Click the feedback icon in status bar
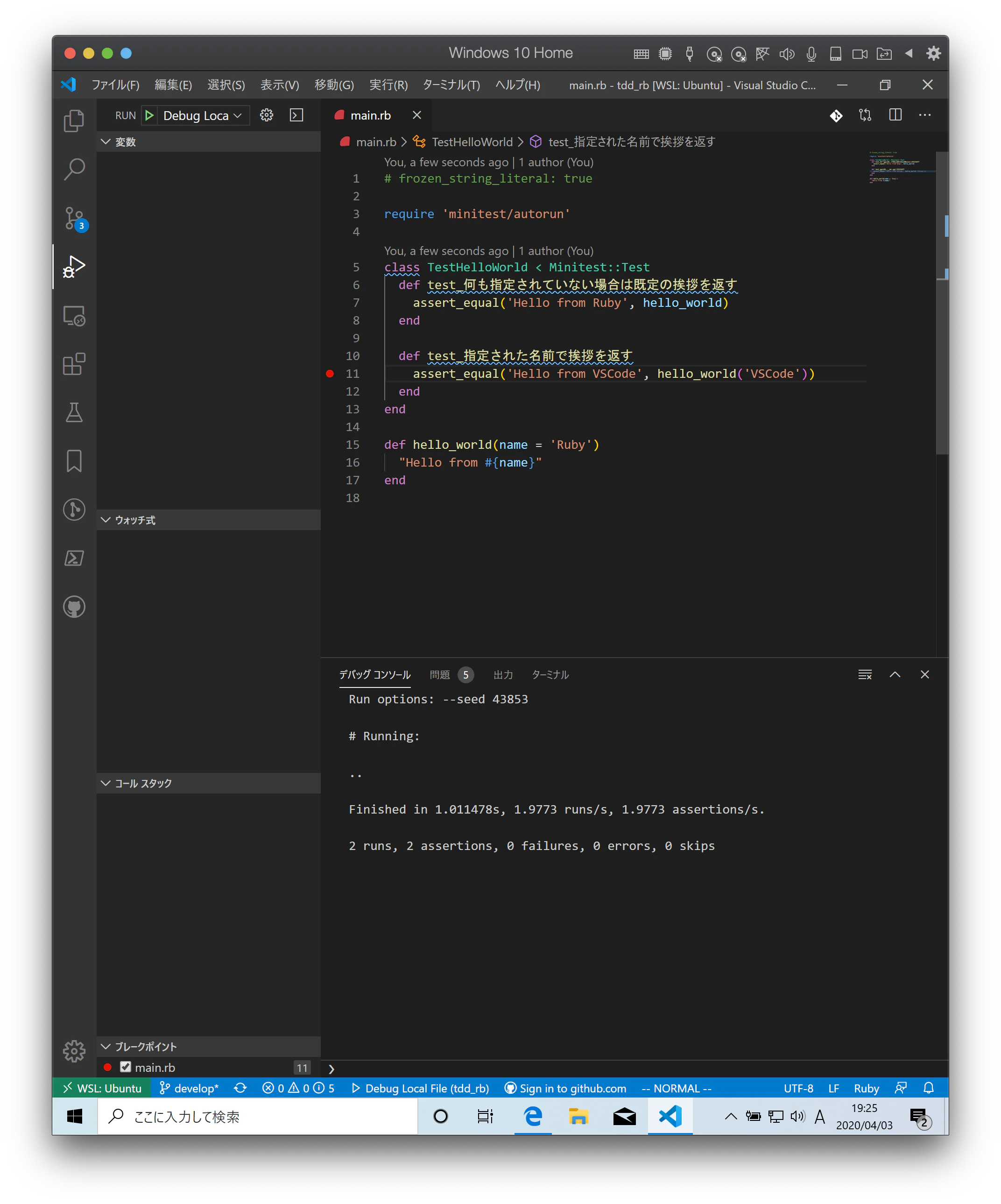 (901, 1088)
